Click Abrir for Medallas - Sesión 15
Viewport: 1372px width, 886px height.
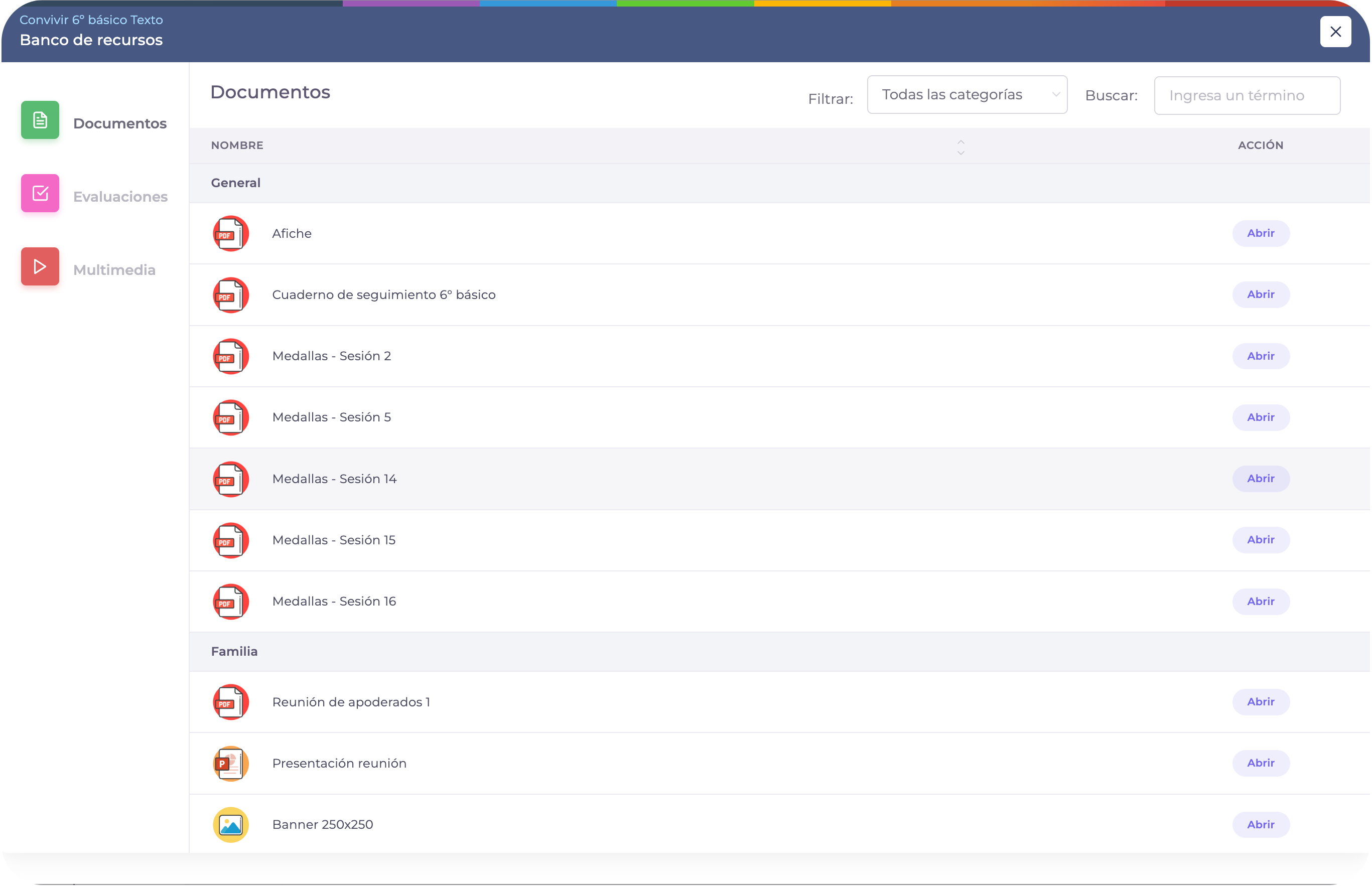1261,540
